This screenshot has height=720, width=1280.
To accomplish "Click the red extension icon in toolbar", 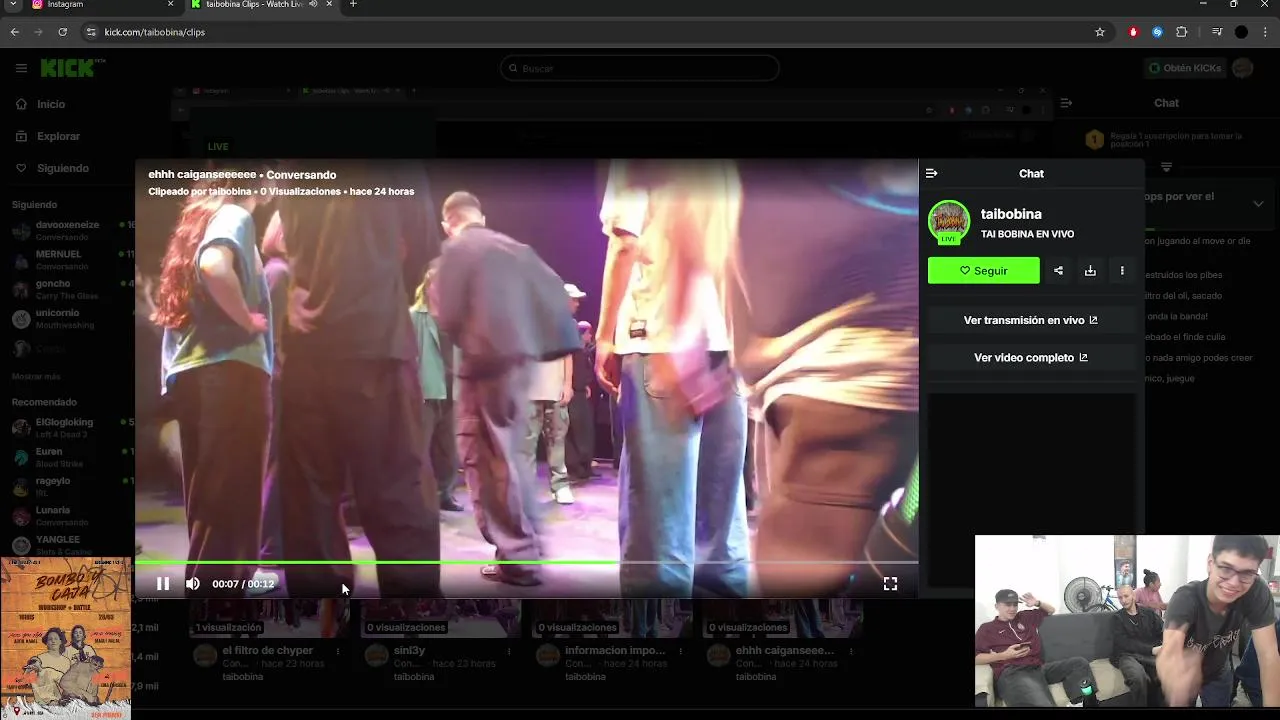I will 1133,32.
